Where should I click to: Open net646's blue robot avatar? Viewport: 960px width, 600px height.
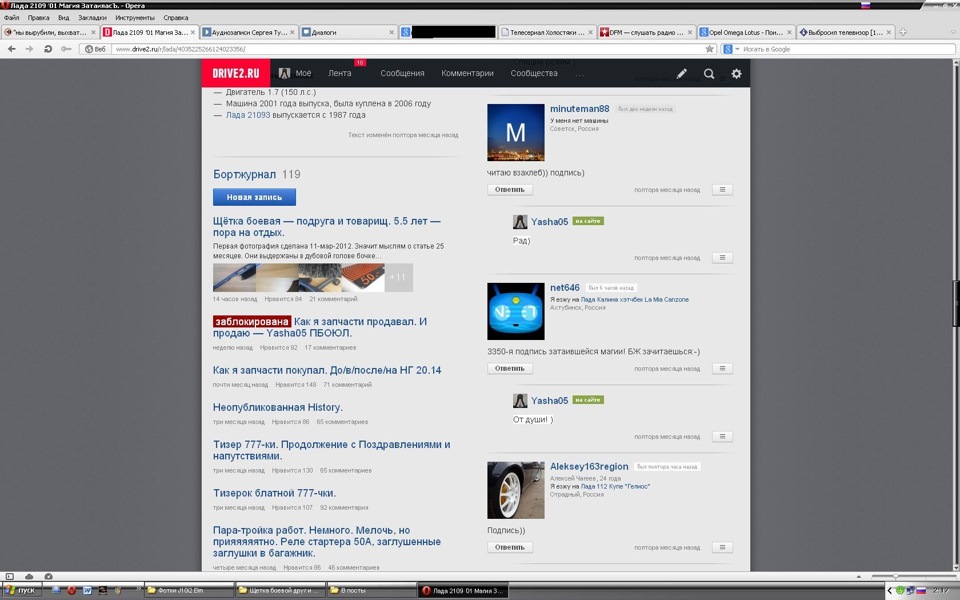pos(516,311)
